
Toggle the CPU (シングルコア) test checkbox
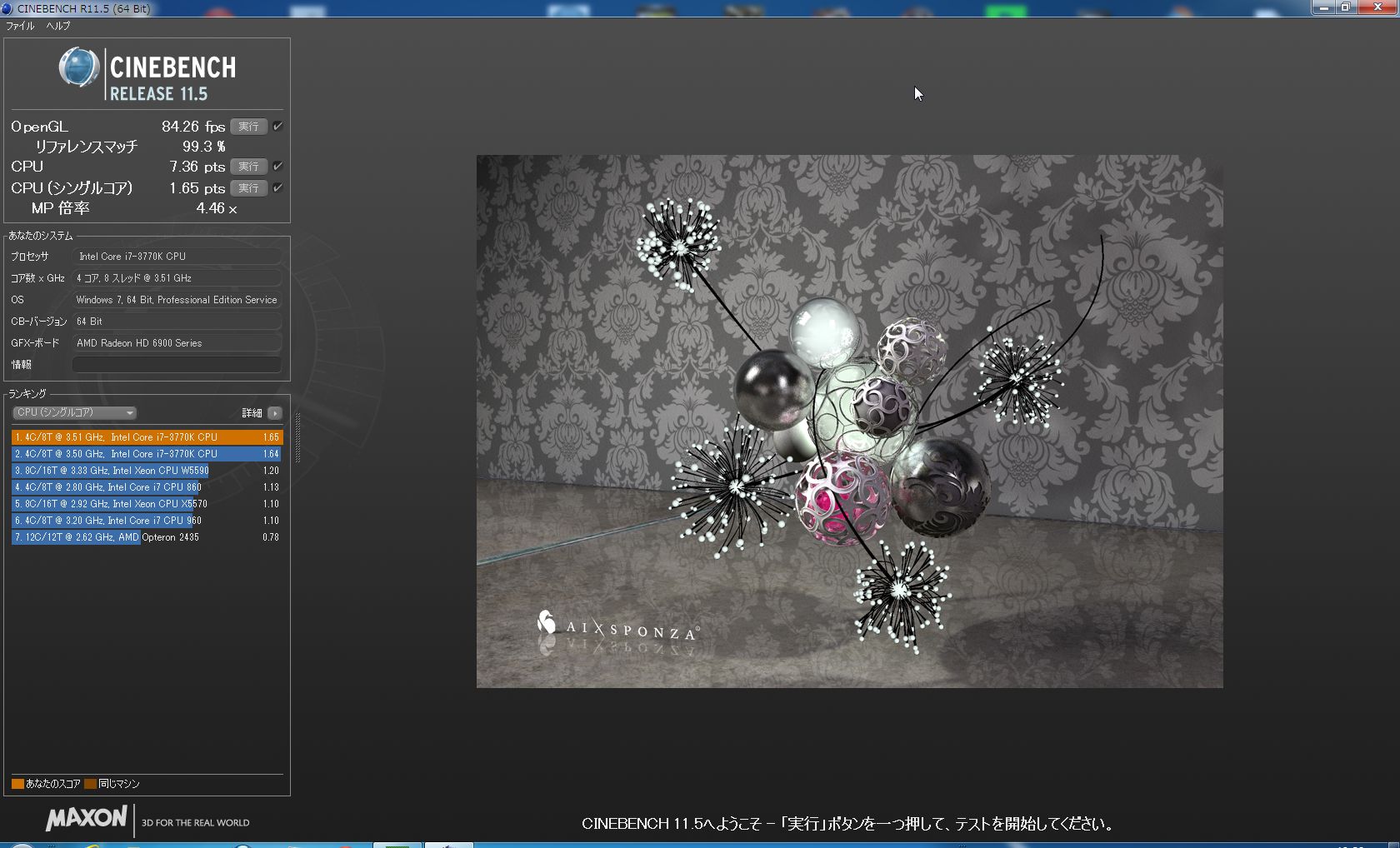tap(277, 188)
